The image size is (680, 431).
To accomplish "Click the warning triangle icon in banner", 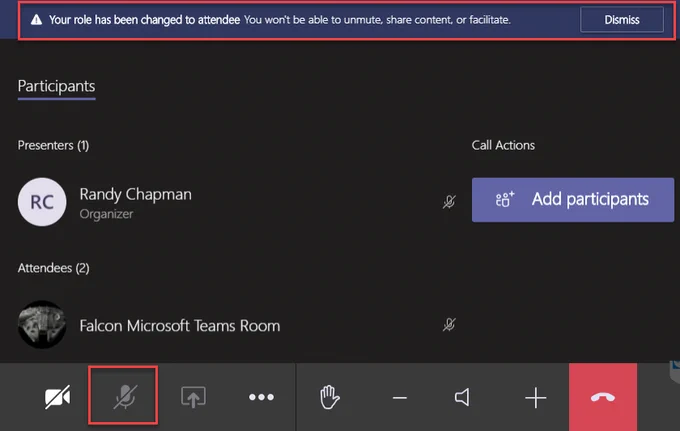I will click(x=37, y=20).
